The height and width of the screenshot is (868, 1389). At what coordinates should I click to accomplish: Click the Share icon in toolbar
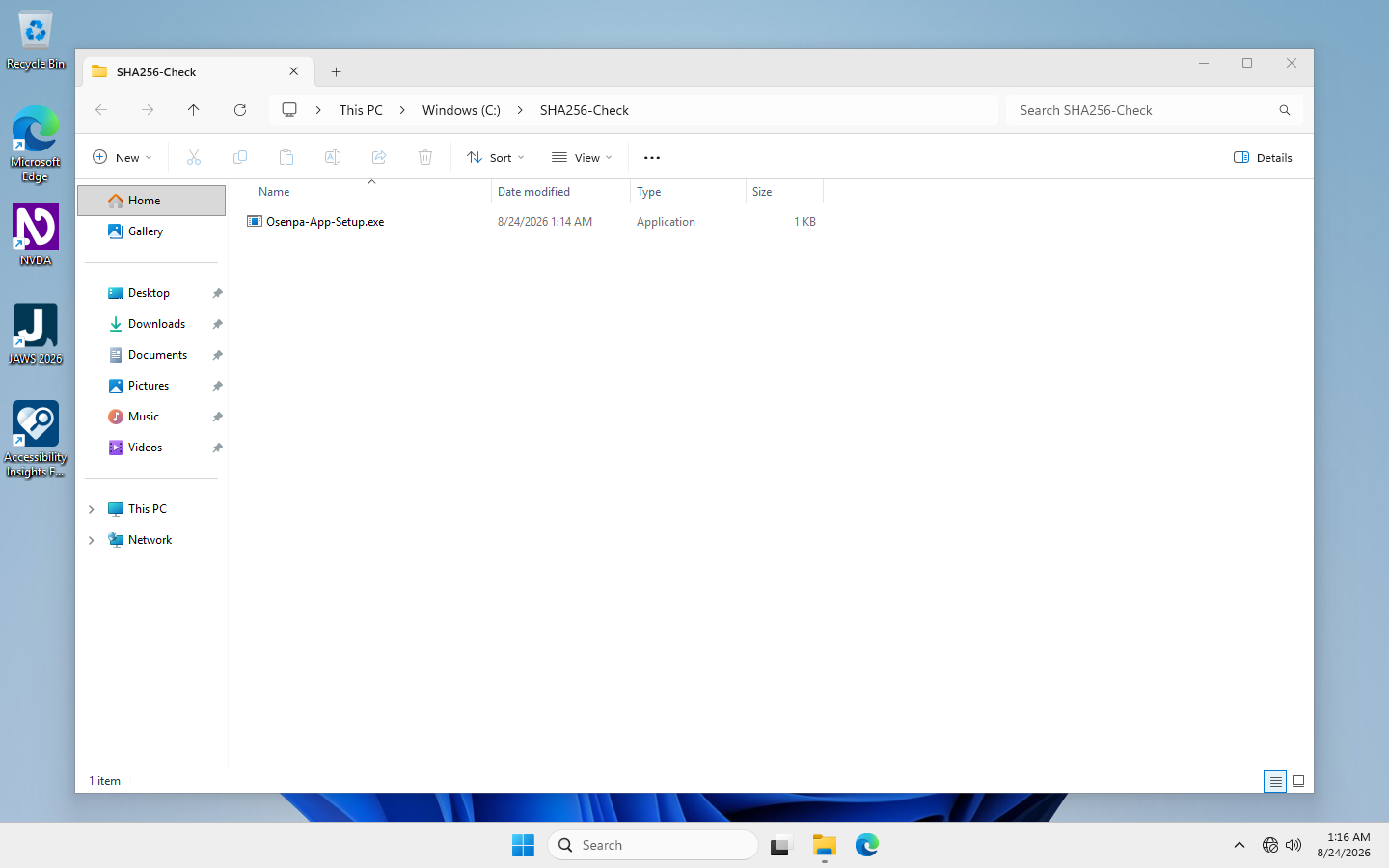tap(379, 157)
